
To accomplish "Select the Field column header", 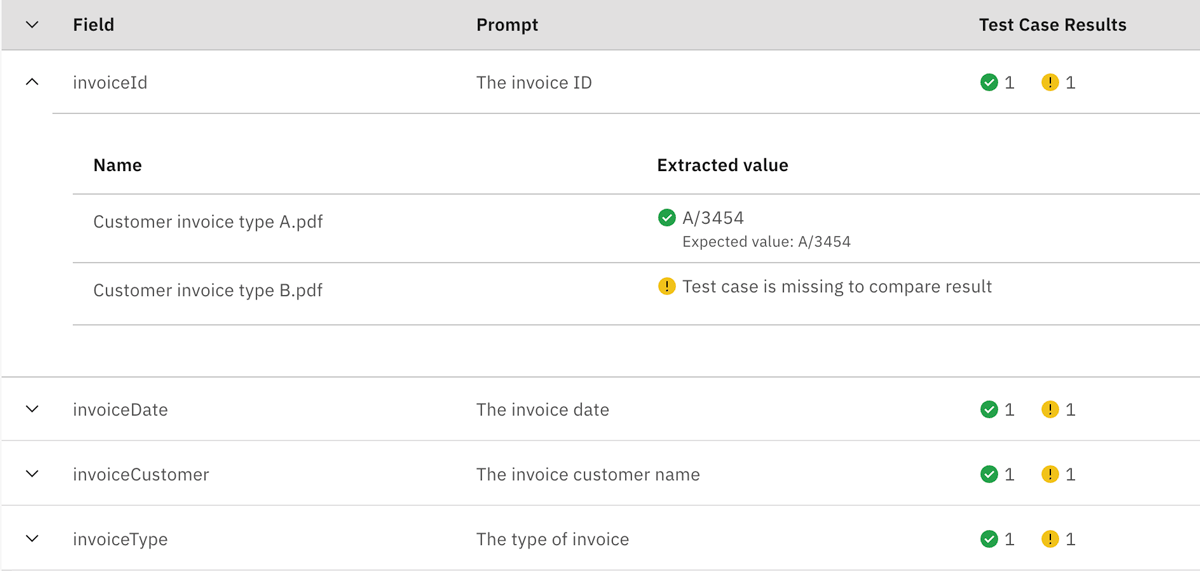I will coord(93,25).
